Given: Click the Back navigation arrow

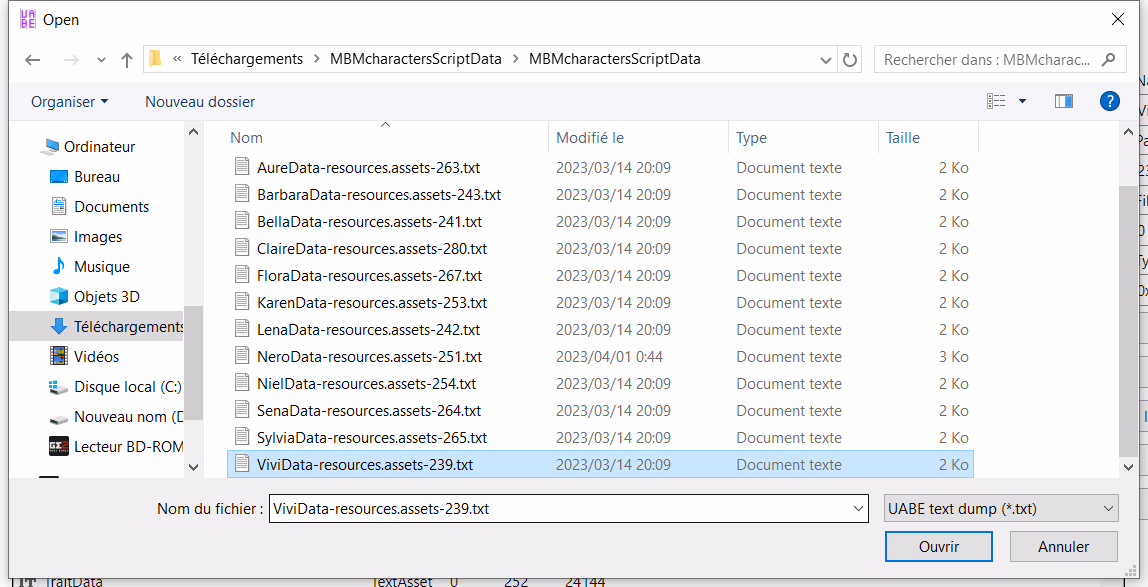Looking at the screenshot, I should pyautogui.click(x=32, y=60).
